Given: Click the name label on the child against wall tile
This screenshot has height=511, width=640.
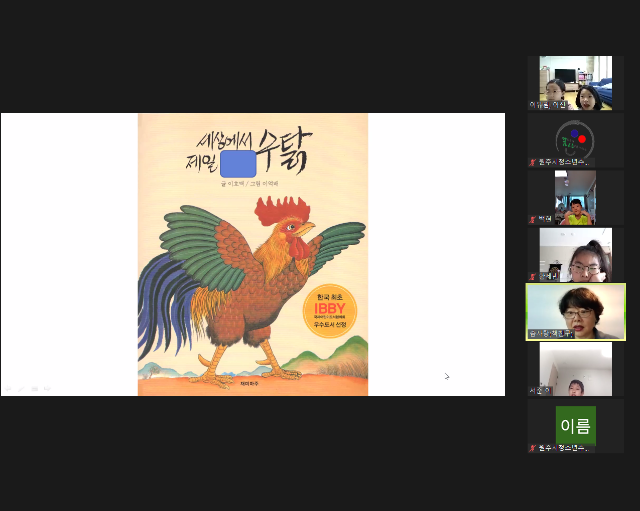Looking at the screenshot, I should pyautogui.click(x=540, y=391).
